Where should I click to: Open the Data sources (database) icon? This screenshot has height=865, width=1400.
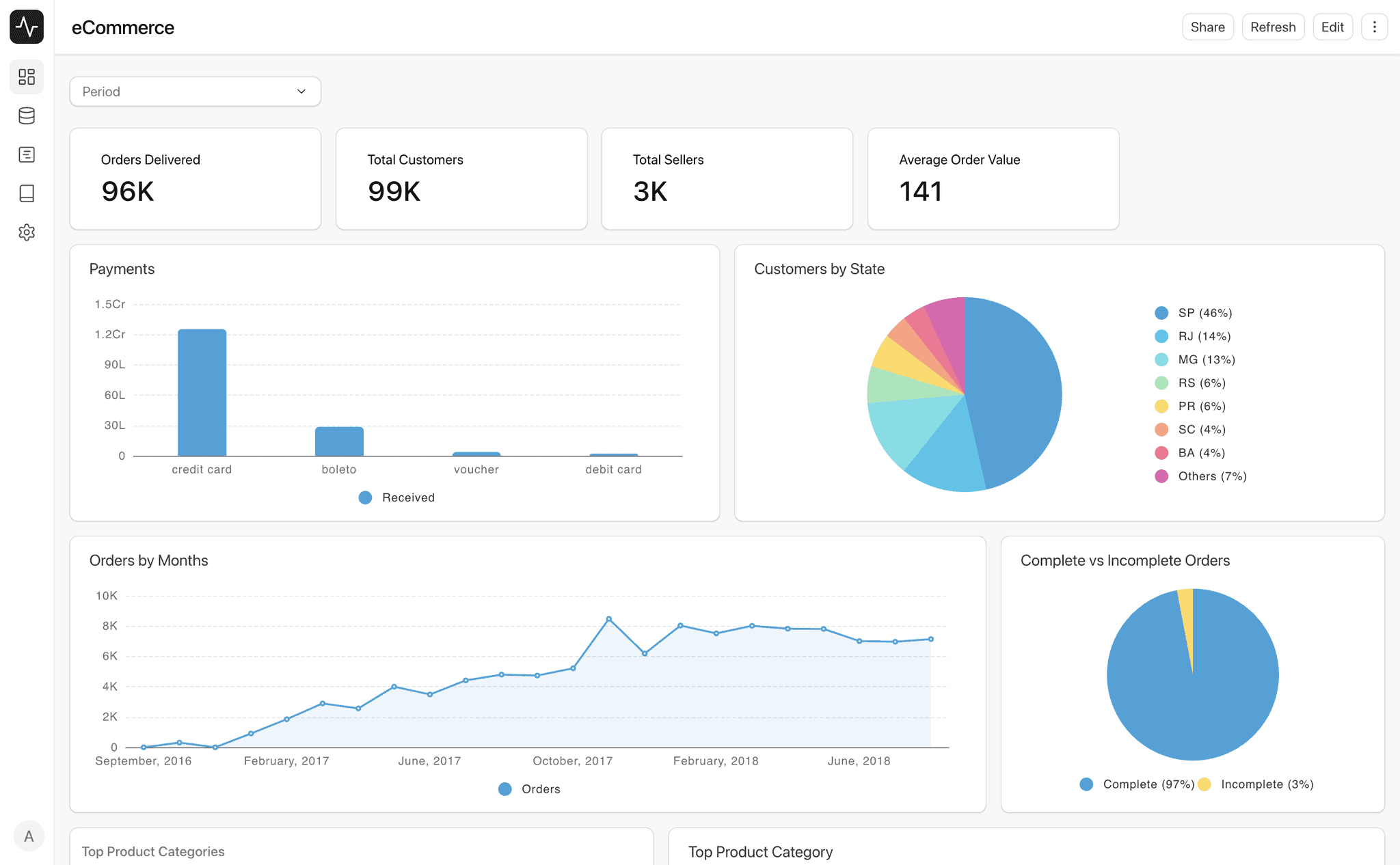(27, 115)
